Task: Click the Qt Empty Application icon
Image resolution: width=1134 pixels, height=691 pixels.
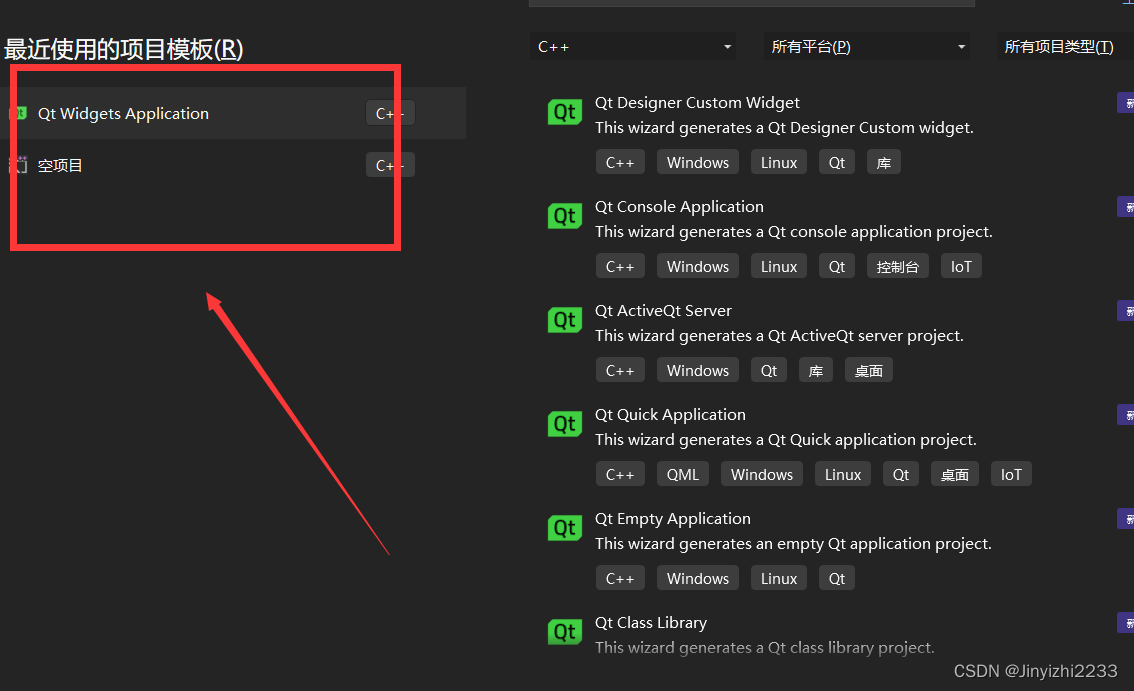Action: point(565,528)
